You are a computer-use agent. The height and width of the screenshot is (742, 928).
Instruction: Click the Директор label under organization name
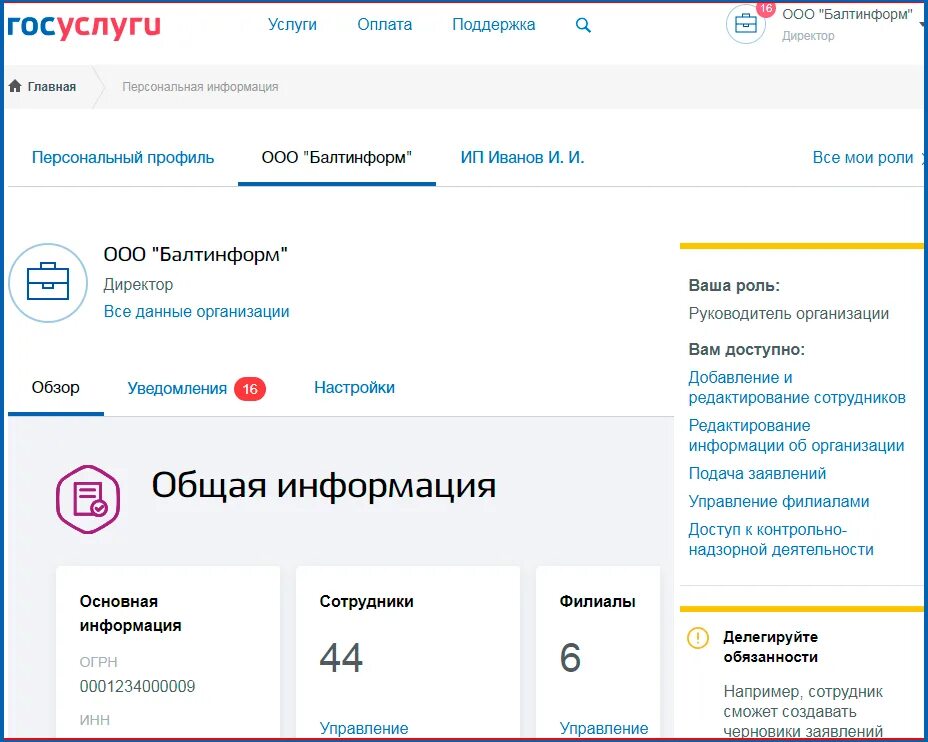138,285
